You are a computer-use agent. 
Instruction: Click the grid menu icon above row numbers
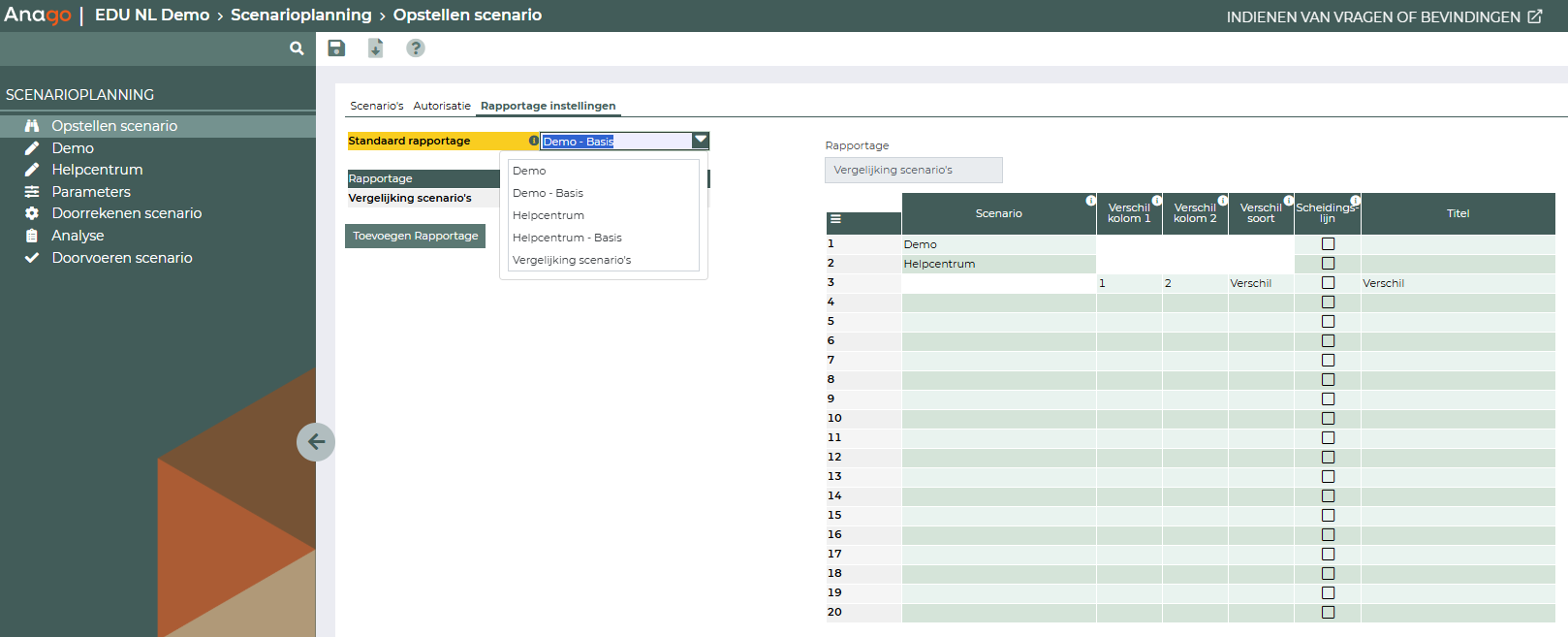[835, 219]
